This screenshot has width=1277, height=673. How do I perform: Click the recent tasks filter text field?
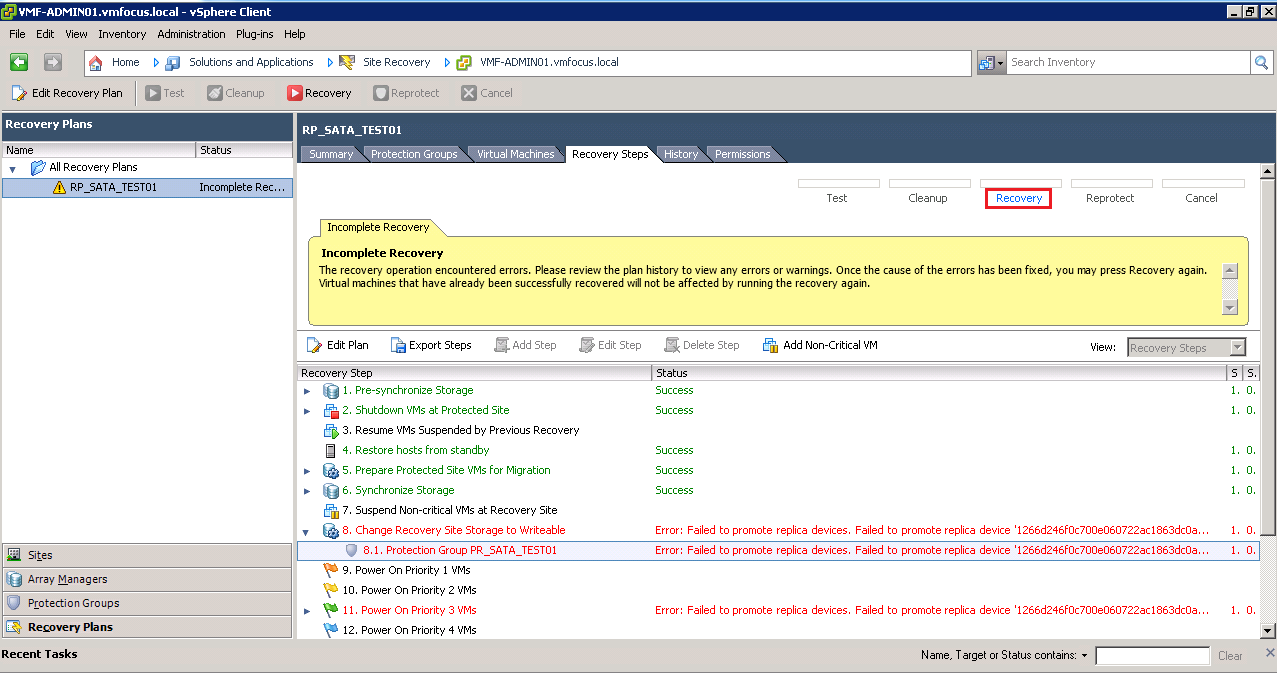coord(1152,656)
